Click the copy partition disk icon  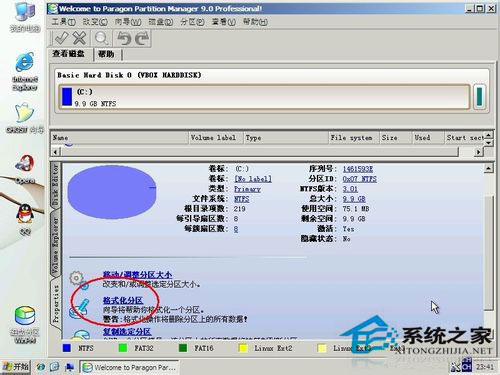(x=81, y=334)
